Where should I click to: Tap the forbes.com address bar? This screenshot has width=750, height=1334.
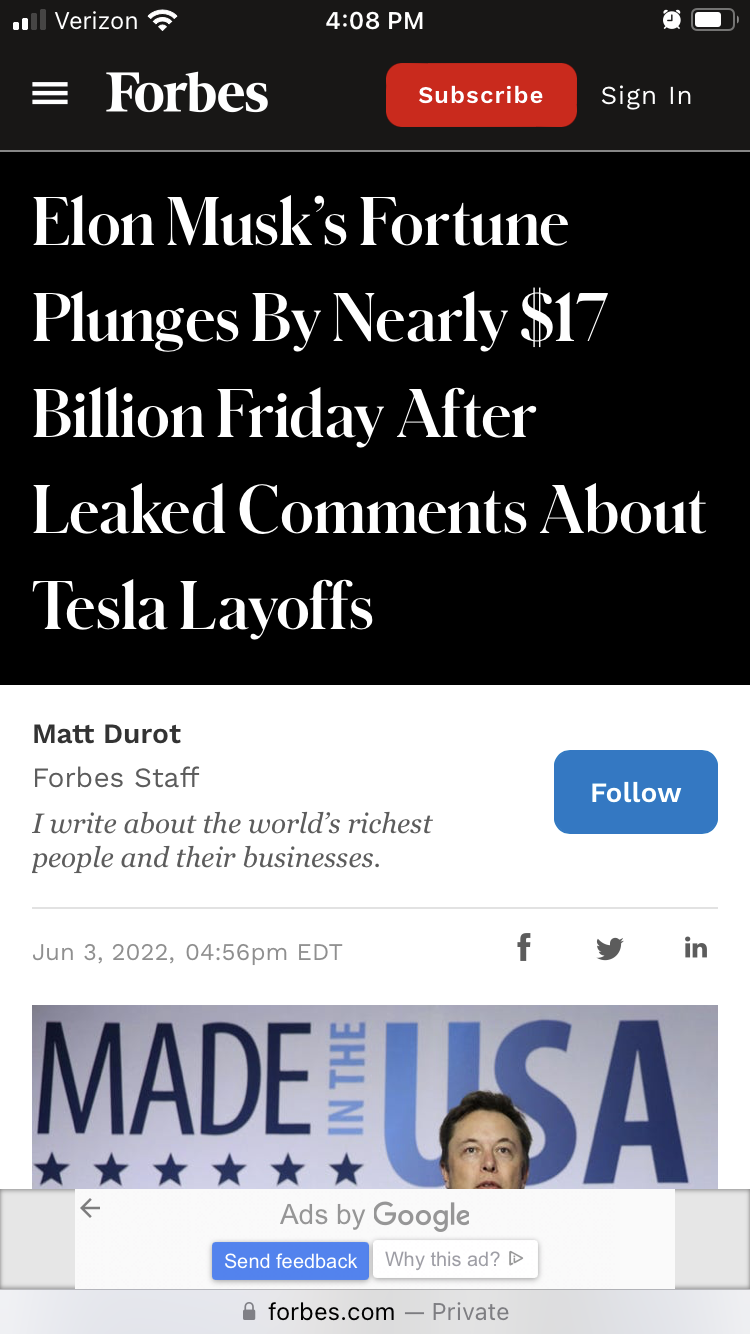[x=375, y=1312]
